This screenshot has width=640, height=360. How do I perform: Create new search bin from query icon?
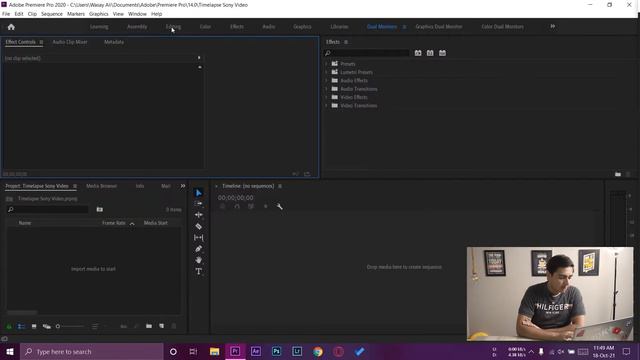click(x=100, y=209)
